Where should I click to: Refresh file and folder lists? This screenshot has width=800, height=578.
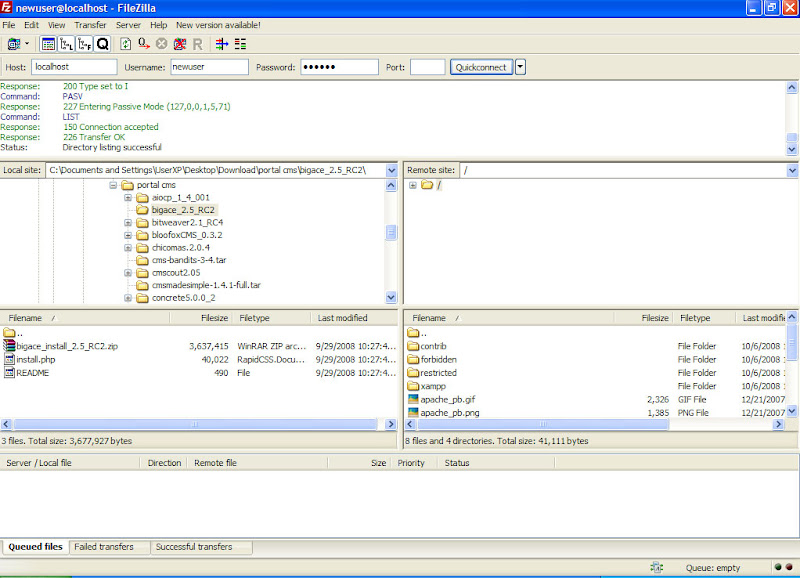[125, 44]
